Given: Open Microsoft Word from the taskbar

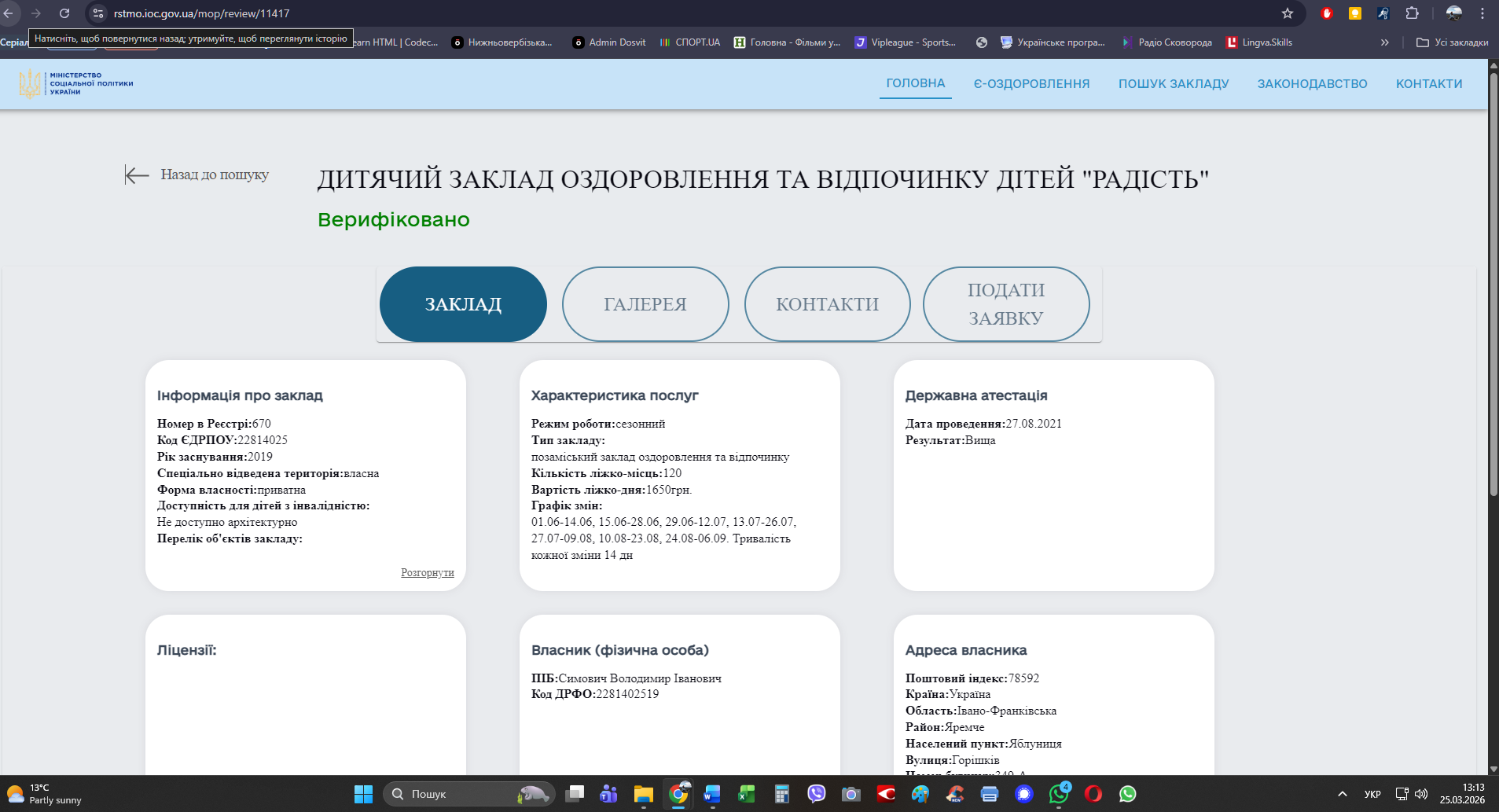Looking at the screenshot, I should [712, 794].
